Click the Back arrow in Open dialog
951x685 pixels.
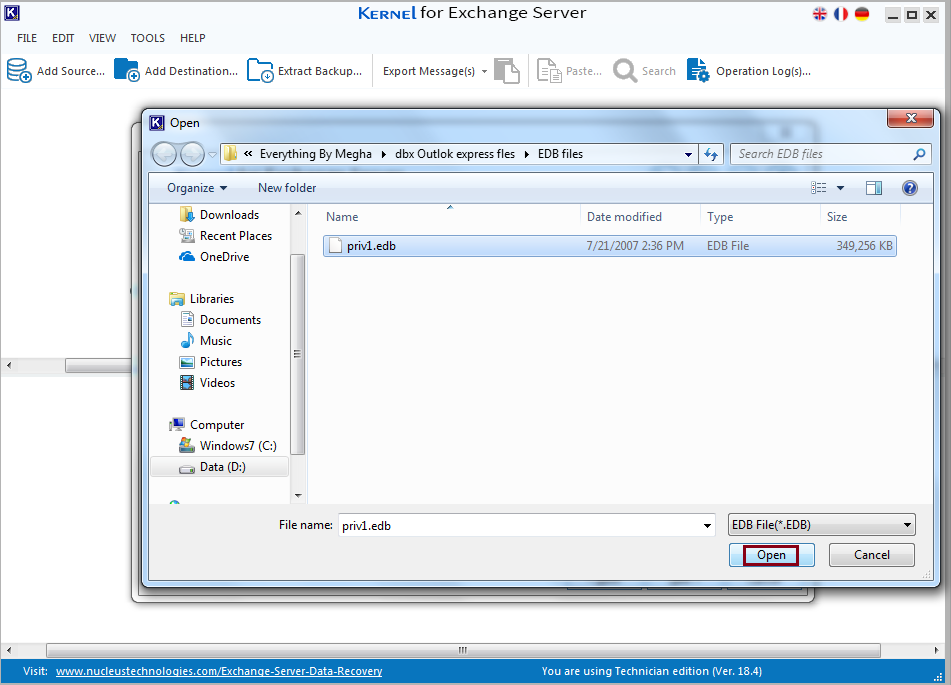pyautogui.click(x=164, y=154)
